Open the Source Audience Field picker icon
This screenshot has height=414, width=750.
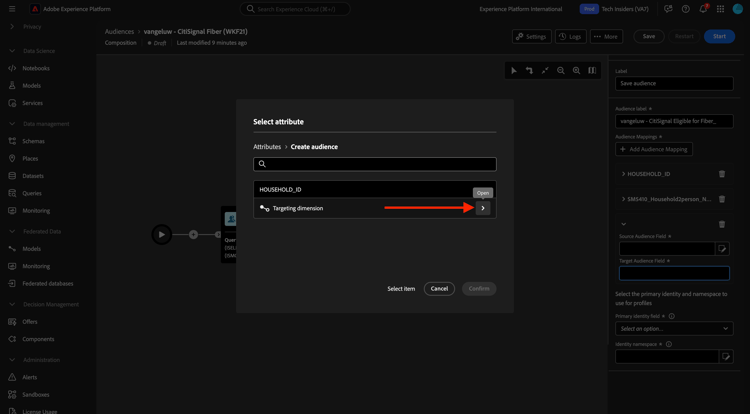point(722,249)
